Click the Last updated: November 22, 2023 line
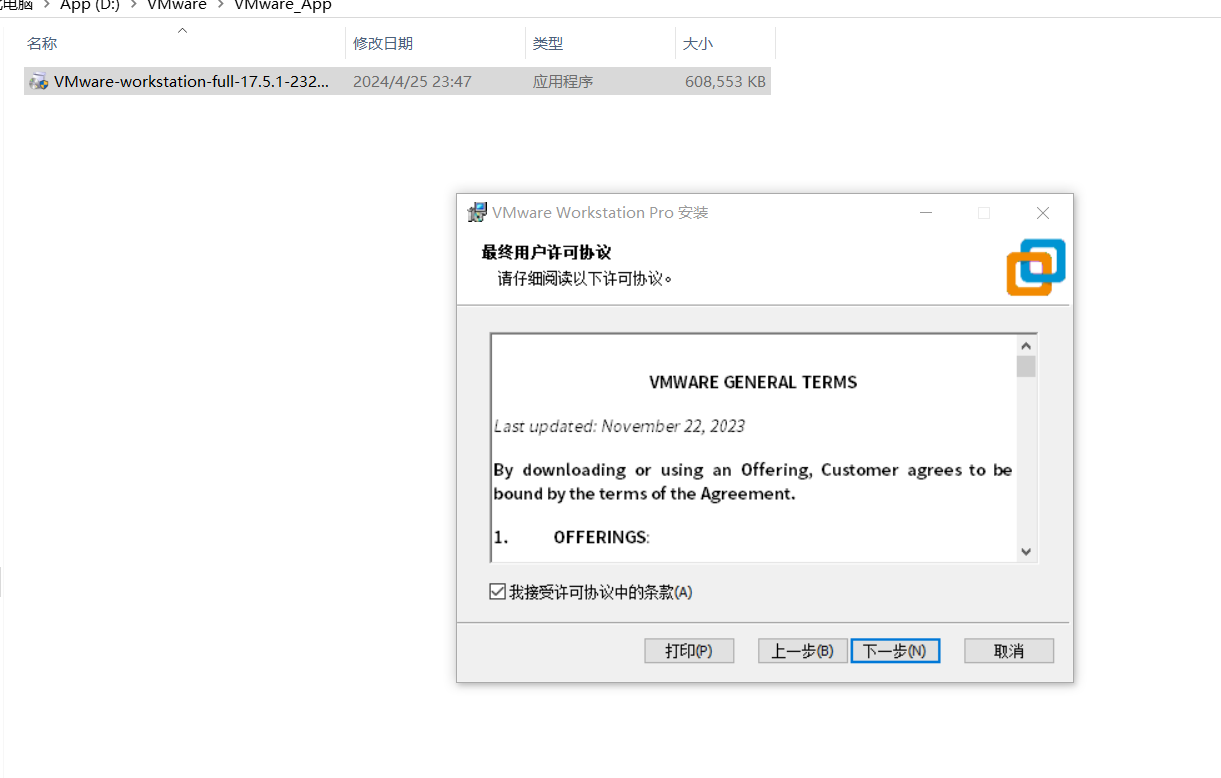 [619, 426]
